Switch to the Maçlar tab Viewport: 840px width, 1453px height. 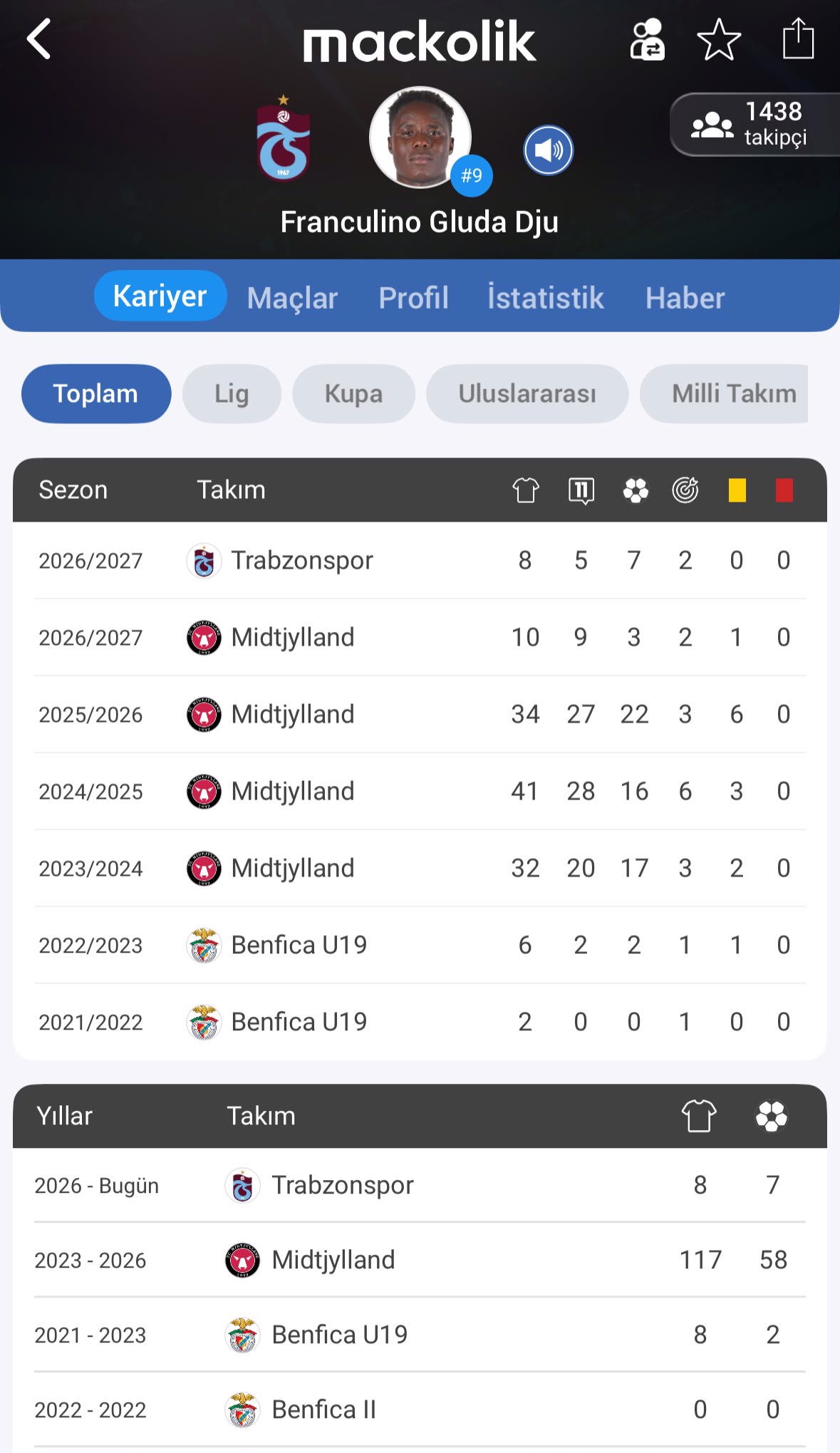(292, 298)
